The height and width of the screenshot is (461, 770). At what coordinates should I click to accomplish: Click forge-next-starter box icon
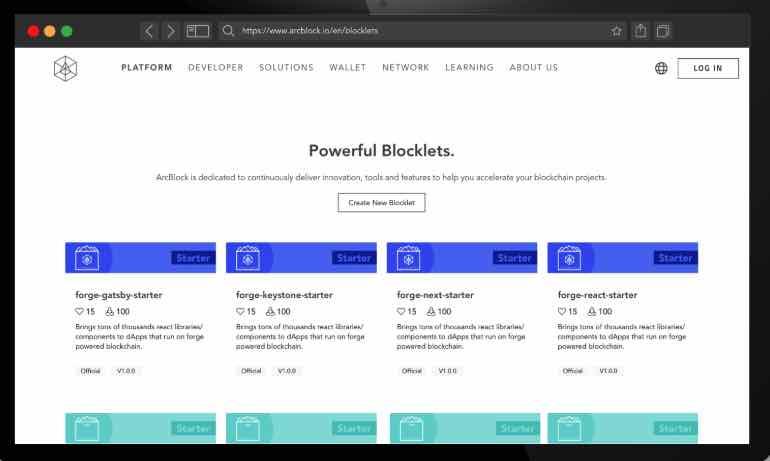pyautogui.click(x=409, y=258)
